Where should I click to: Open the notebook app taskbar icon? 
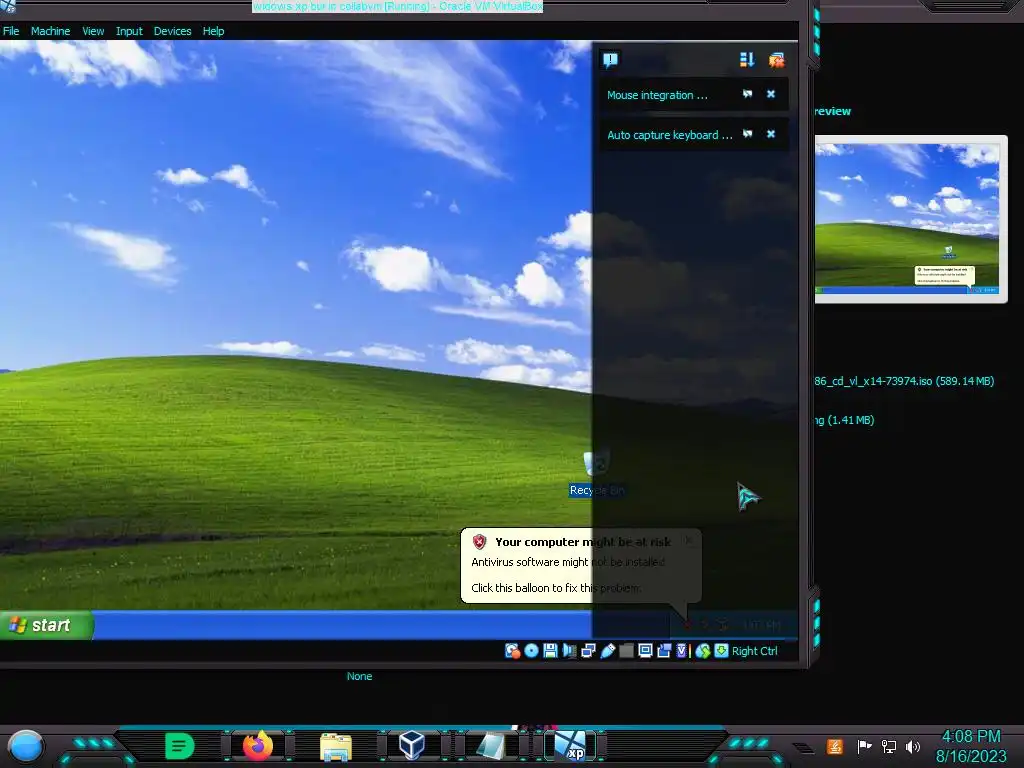pyautogui.click(x=491, y=746)
